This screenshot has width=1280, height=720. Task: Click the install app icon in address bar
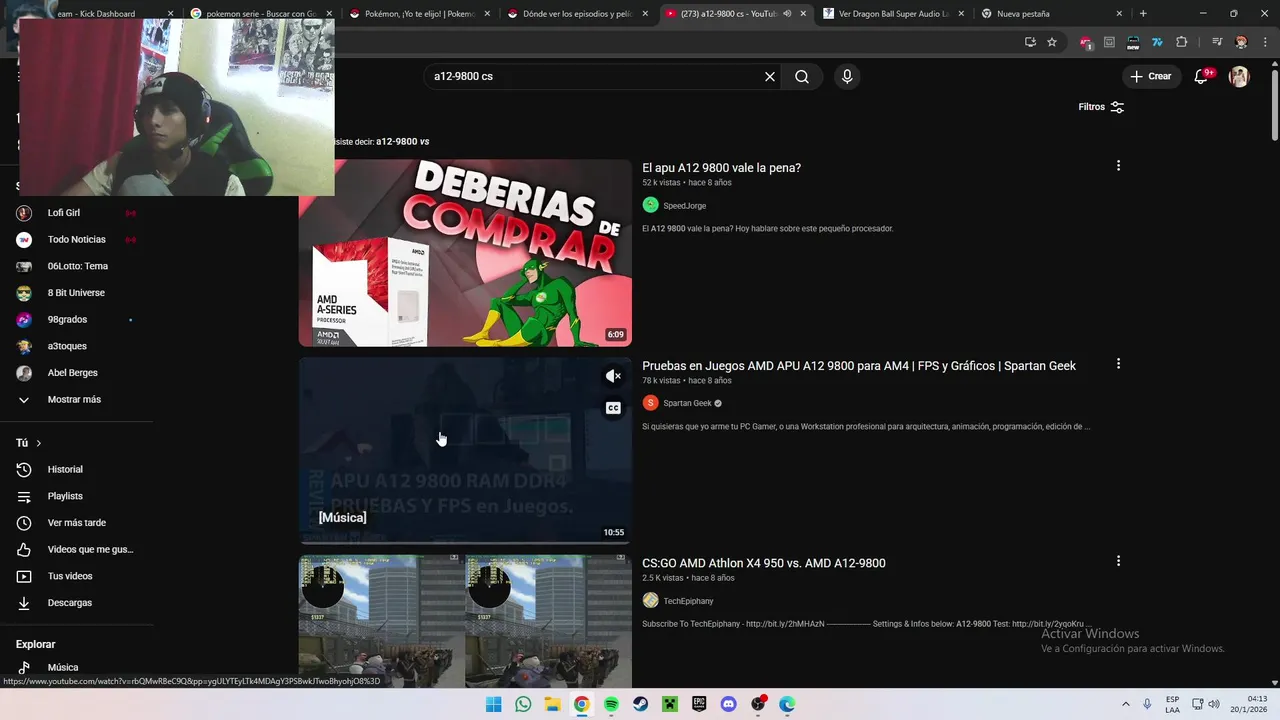[x=1030, y=42]
